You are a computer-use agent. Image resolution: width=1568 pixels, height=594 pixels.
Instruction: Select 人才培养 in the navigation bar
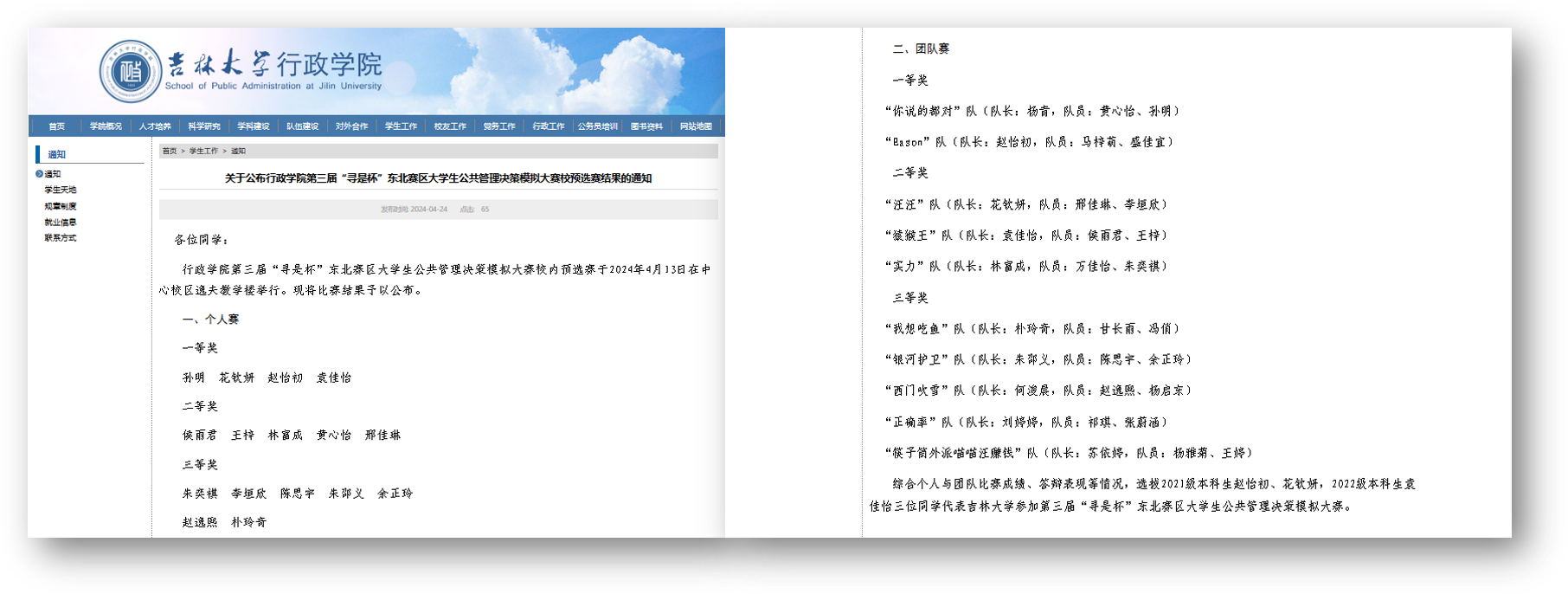tap(155, 126)
